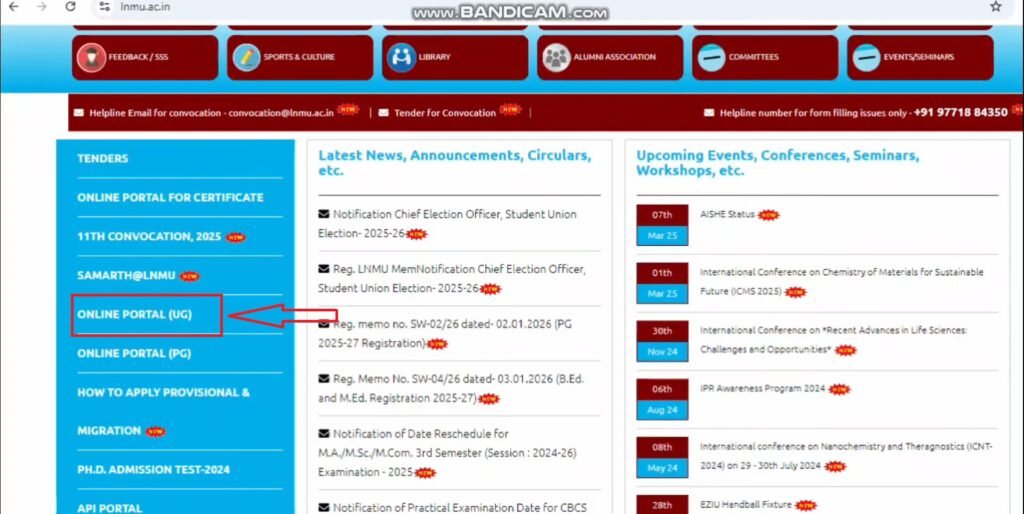Open Notification Chief Election Officer, Student Union Election news
This screenshot has height=514, width=1024.
447,223
